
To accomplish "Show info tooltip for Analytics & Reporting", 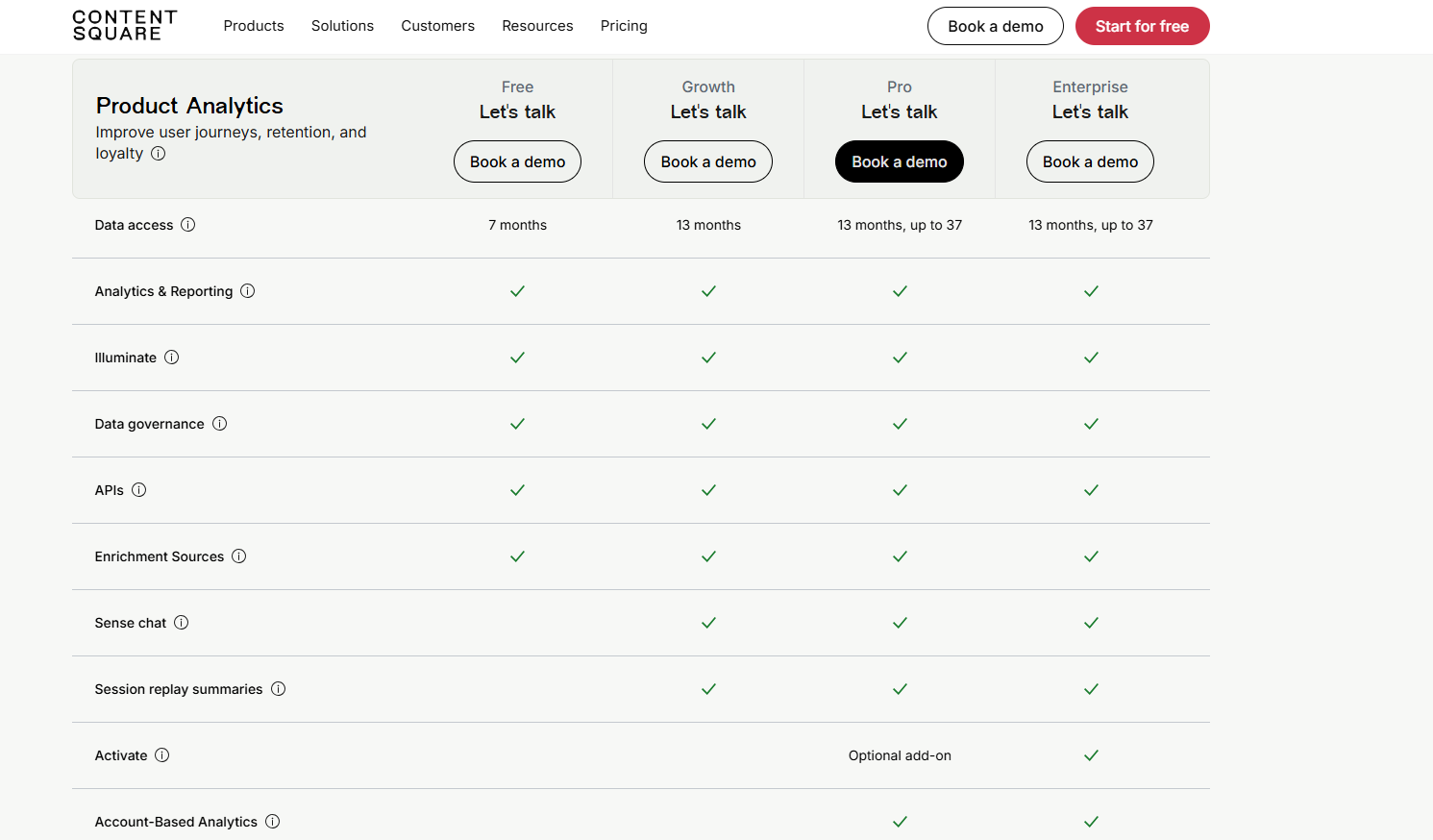I will pyautogui.click(x=248, y=291).
